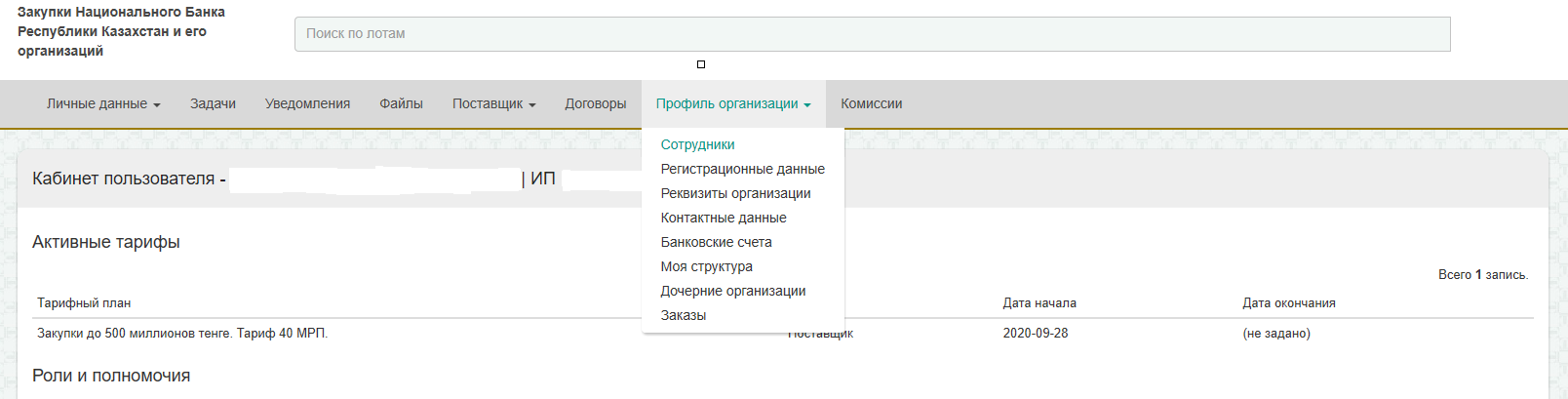Click the Тарифный план column header
1568x399 pixels.
click(x=84, y=303)
